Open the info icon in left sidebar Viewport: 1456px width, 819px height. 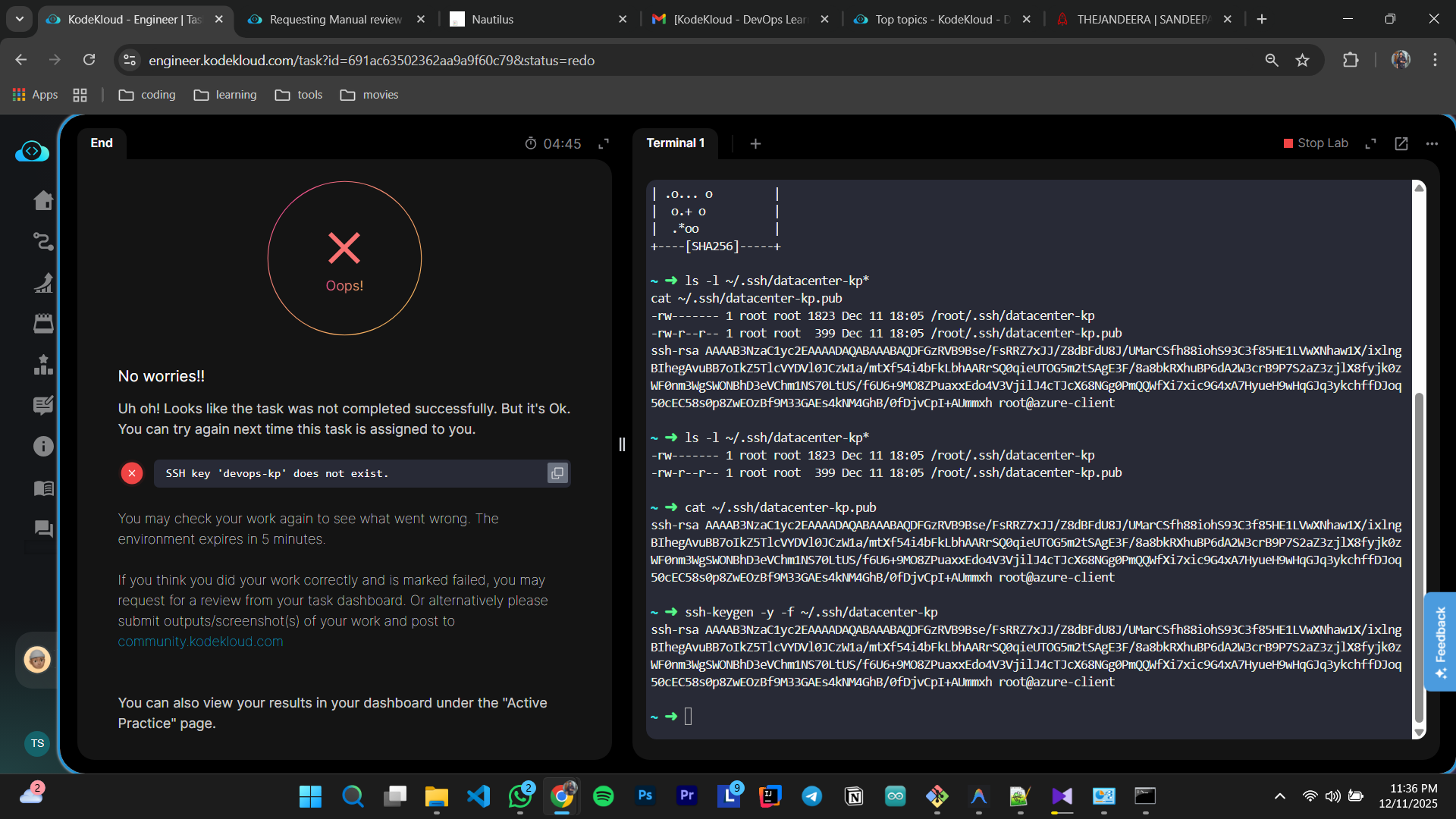pyautogui.click(x=43, y=446)
